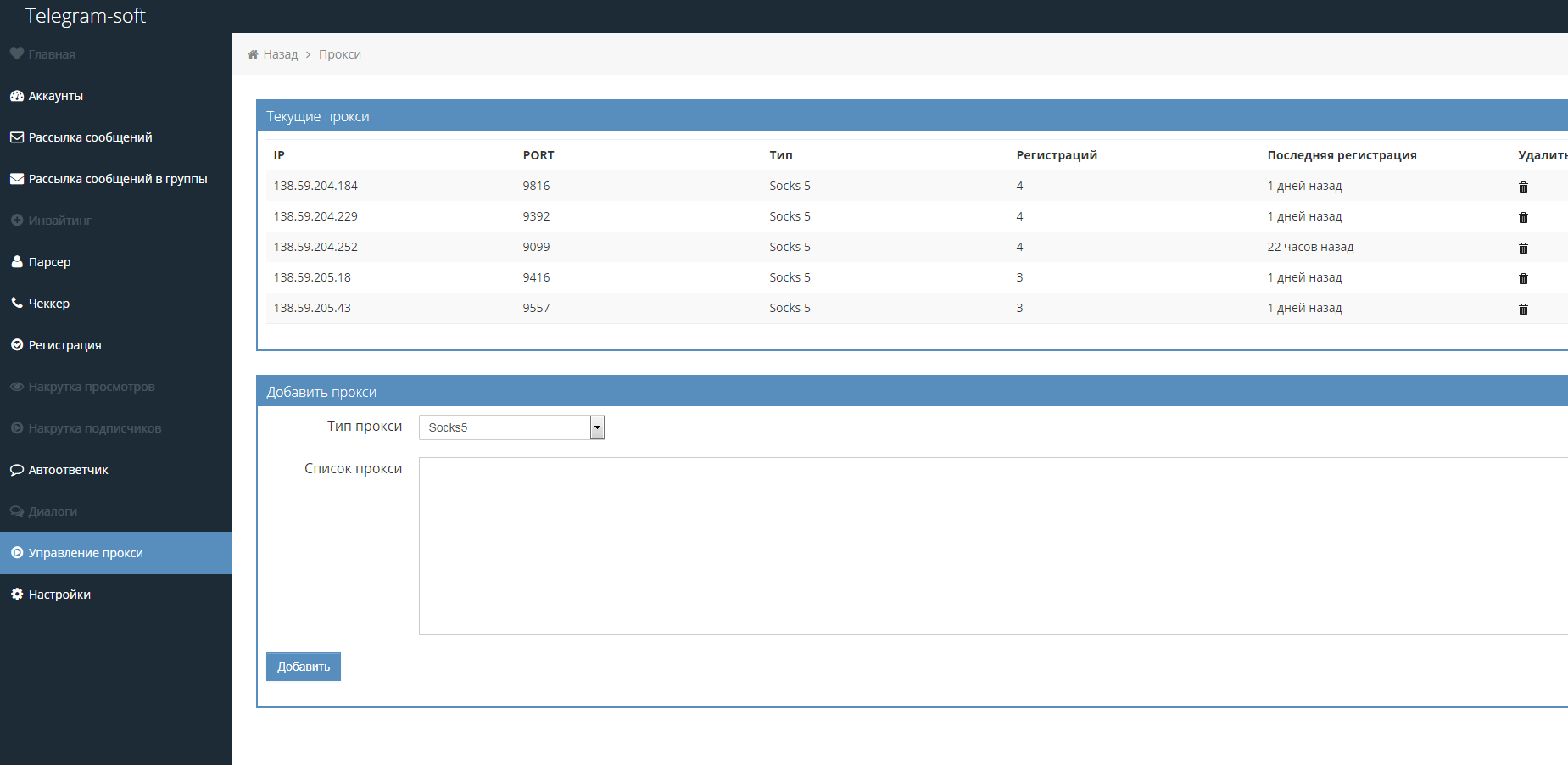
Task: Delete proxy 138.59.204.184 with trash icon
Action: pyautogui.click(x=1523, y=187)
